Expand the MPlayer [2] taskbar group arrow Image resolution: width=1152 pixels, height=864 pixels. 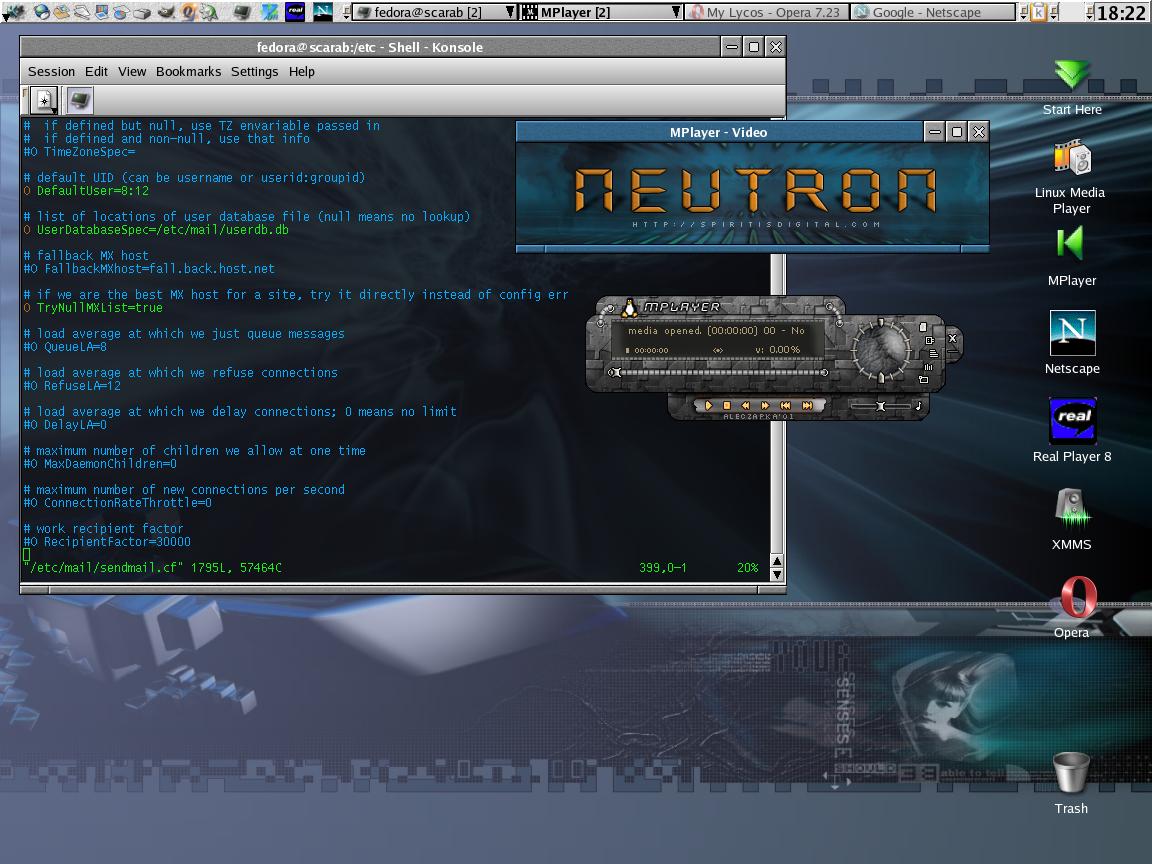coord(676,12)
